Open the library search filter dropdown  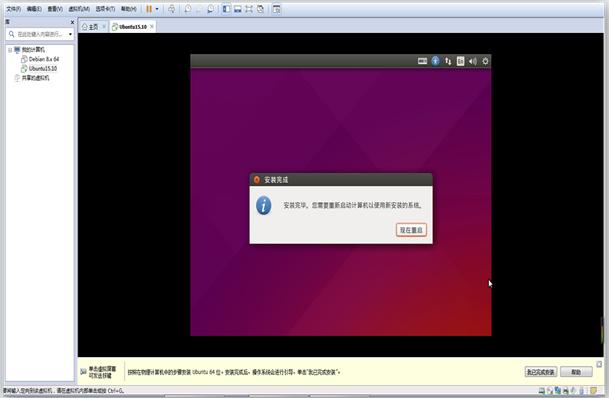point(70,34)
